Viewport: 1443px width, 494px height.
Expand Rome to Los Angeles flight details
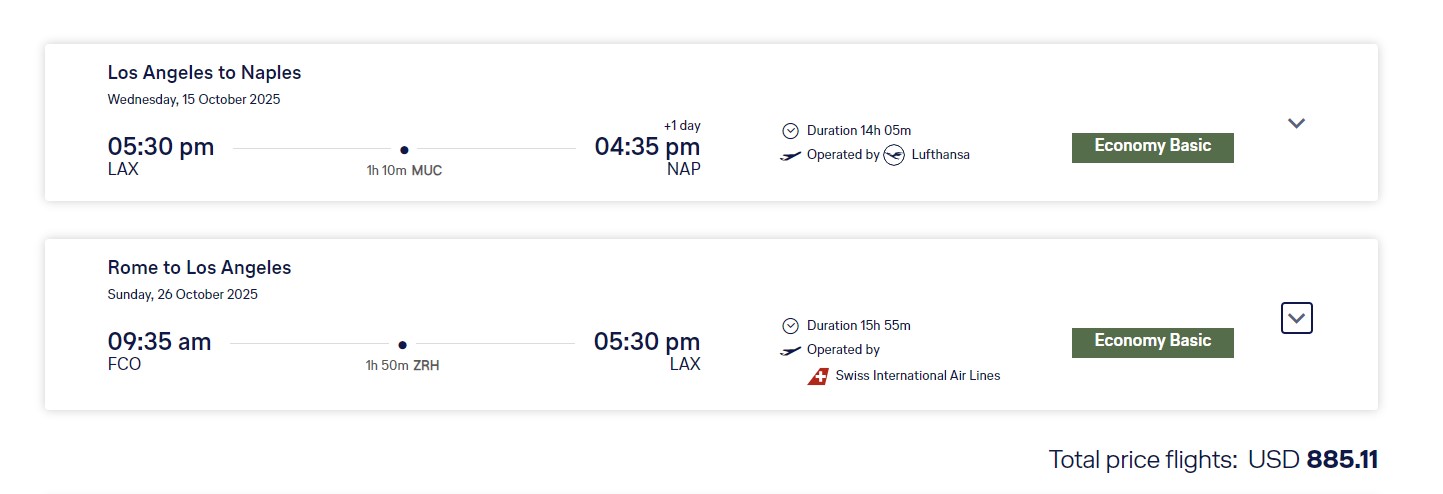click(1297, 318)
